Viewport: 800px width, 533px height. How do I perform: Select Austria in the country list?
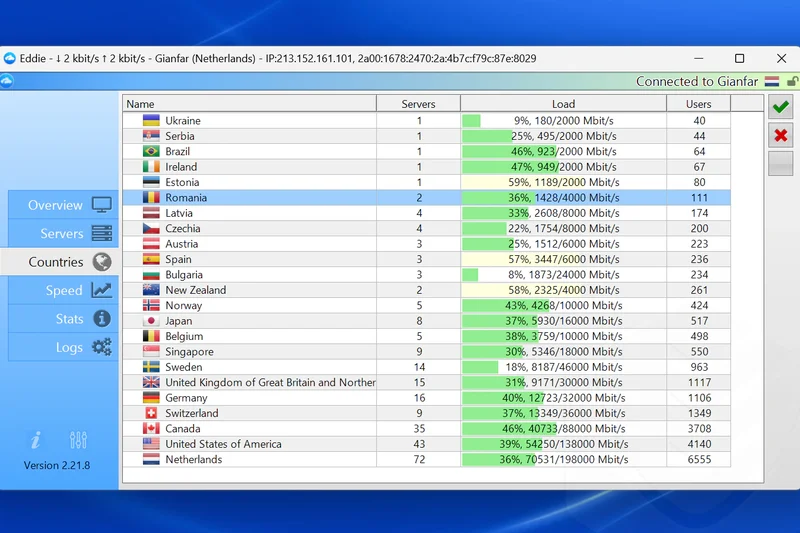coord(427,244)
